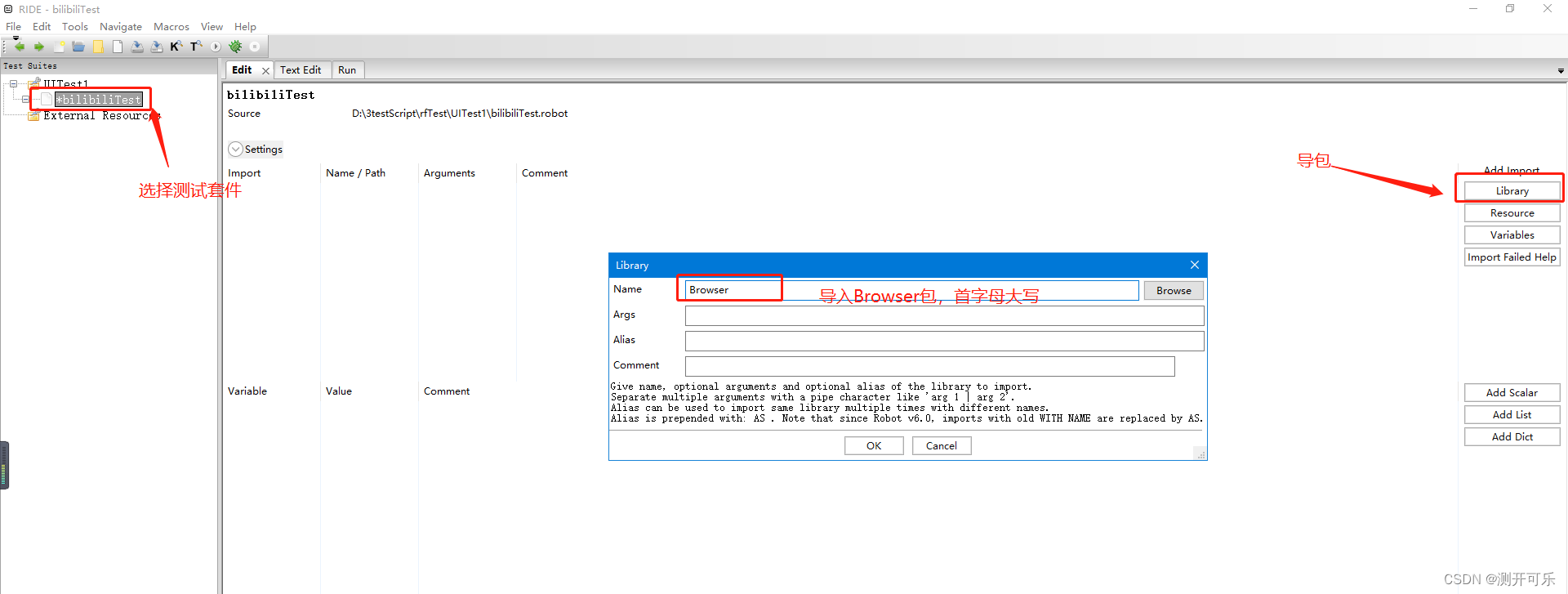Click the green Go Forward arrow
Screen dimensions: 1568x594
pos(38,47)
